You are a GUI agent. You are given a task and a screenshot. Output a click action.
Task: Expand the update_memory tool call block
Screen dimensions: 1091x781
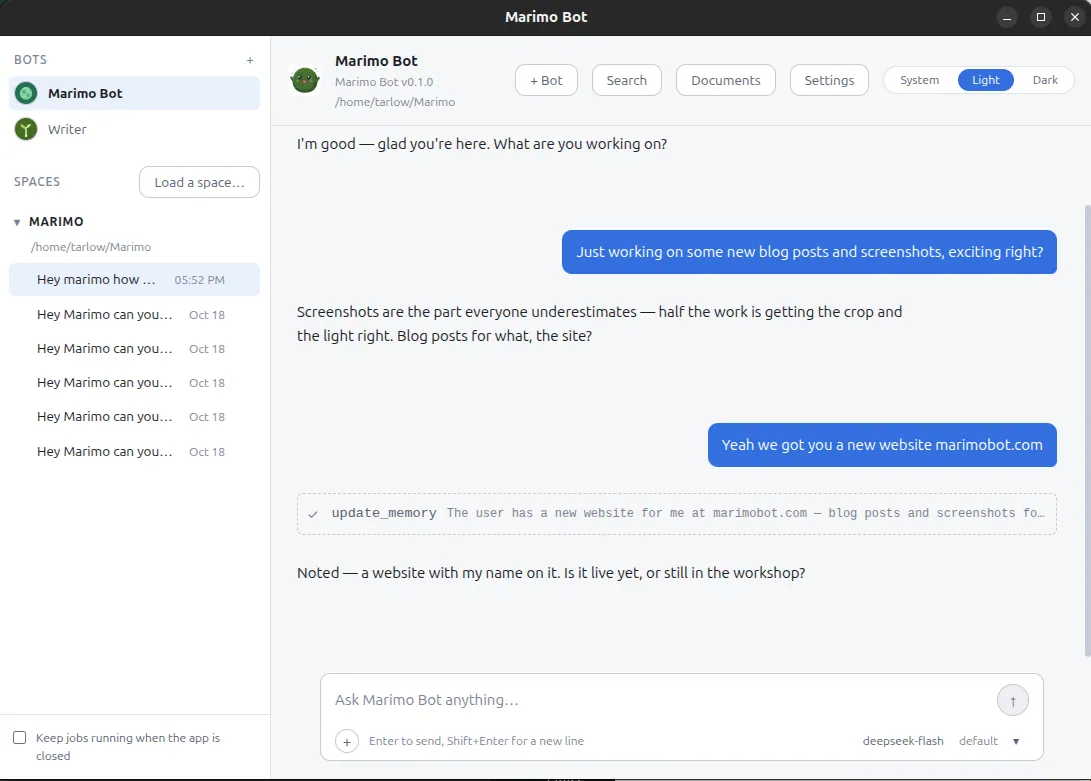tap(676, 514)
